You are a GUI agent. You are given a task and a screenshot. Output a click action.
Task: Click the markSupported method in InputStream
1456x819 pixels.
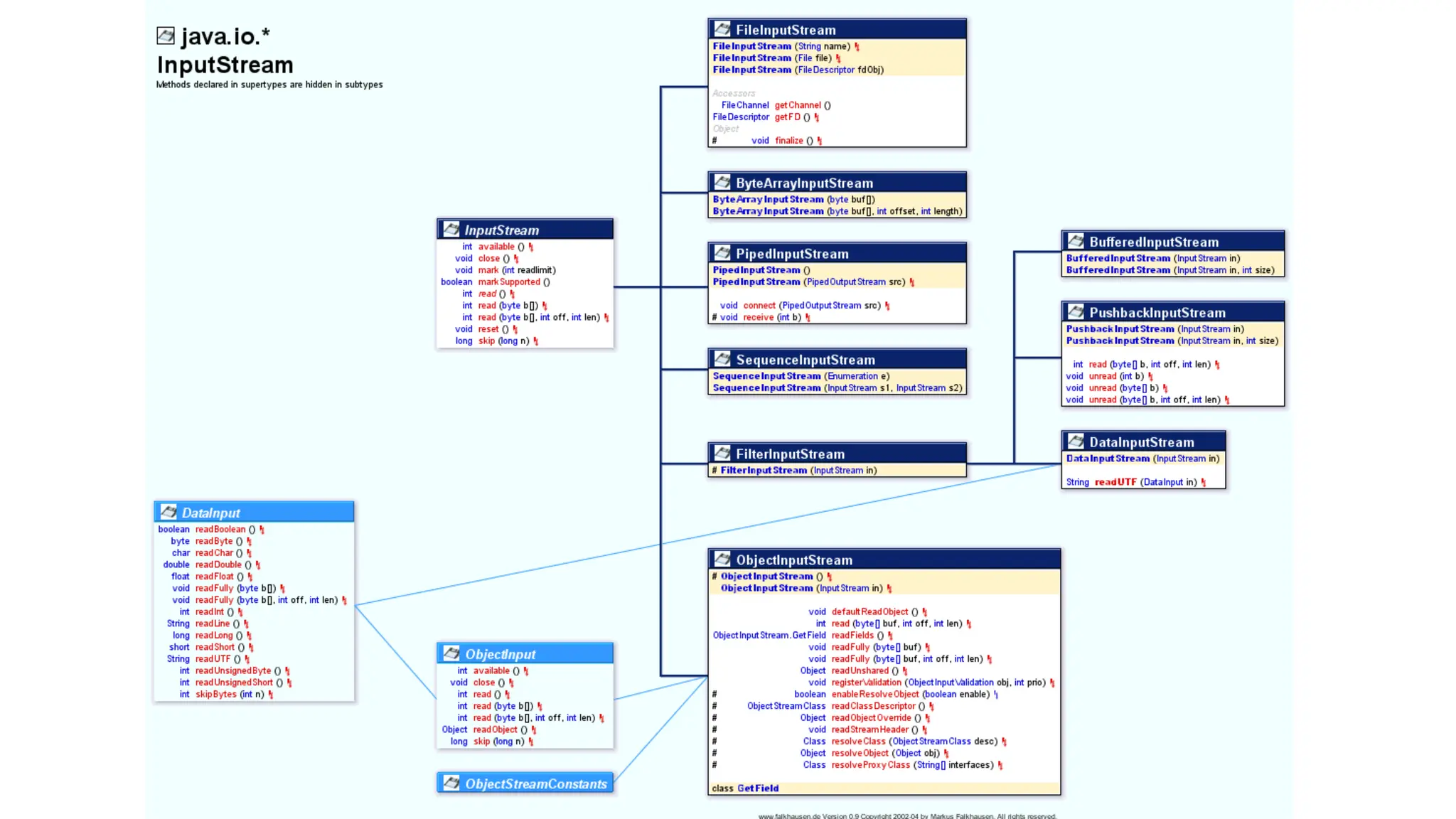pyautogui.click(x=508, y=282)
